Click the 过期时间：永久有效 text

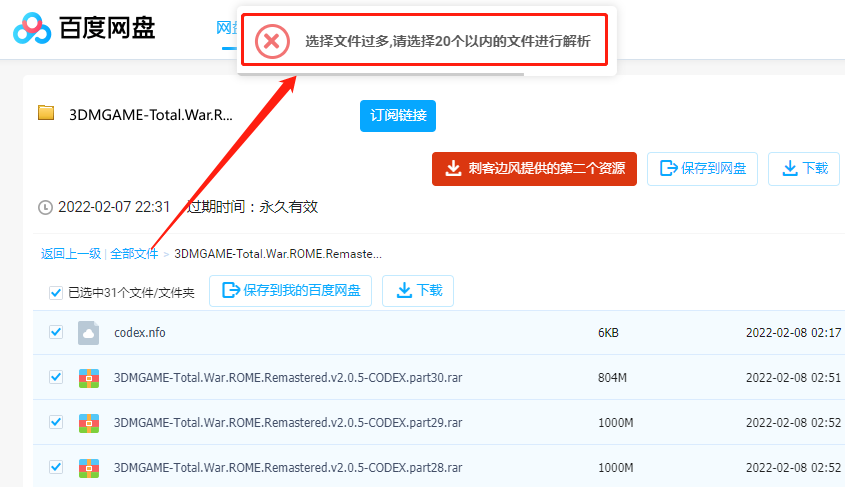point(252,207)
